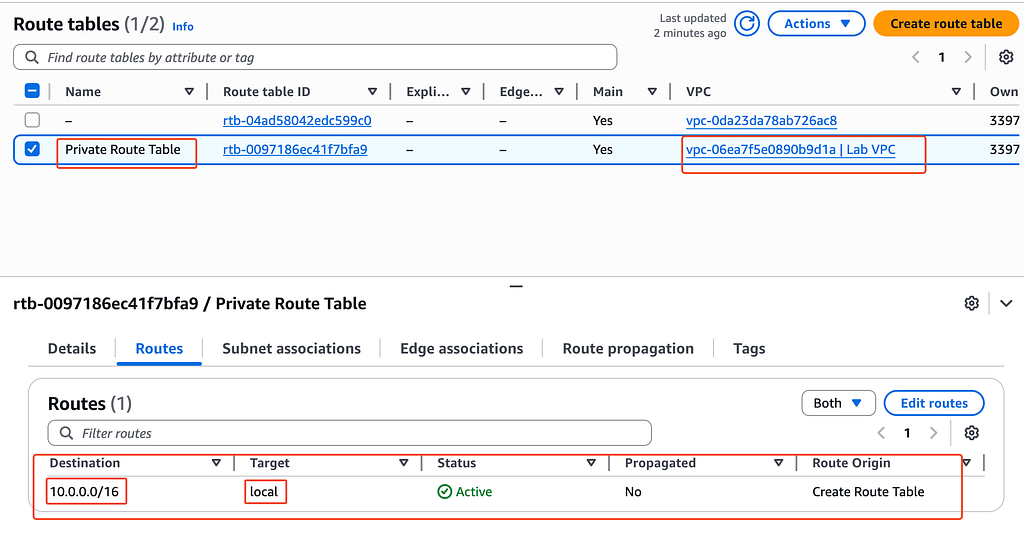
Task: Open details panel settings gear icon
Action: click(x=971, y=304)
